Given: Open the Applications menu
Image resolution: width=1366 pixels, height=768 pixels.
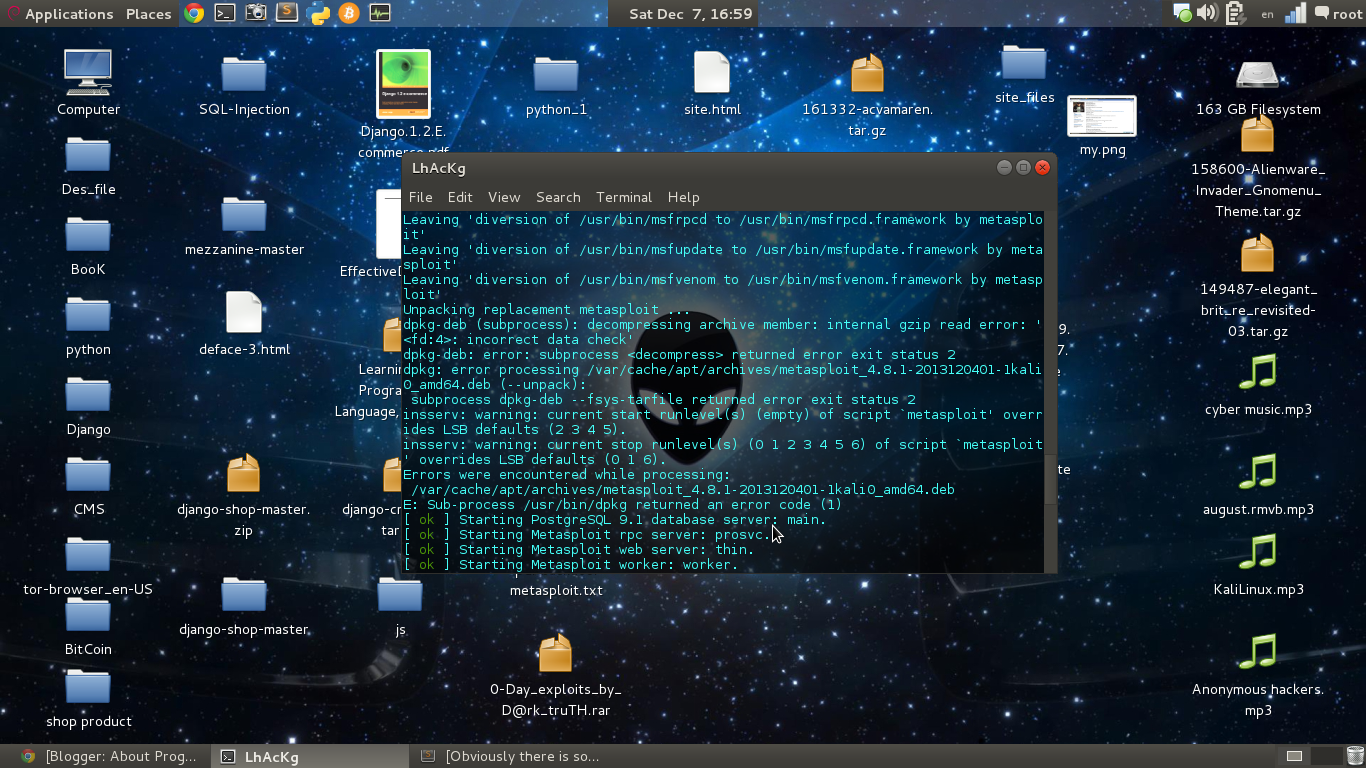Looking at the screenshot, I should pyautogui.click(x=59, y=13).
